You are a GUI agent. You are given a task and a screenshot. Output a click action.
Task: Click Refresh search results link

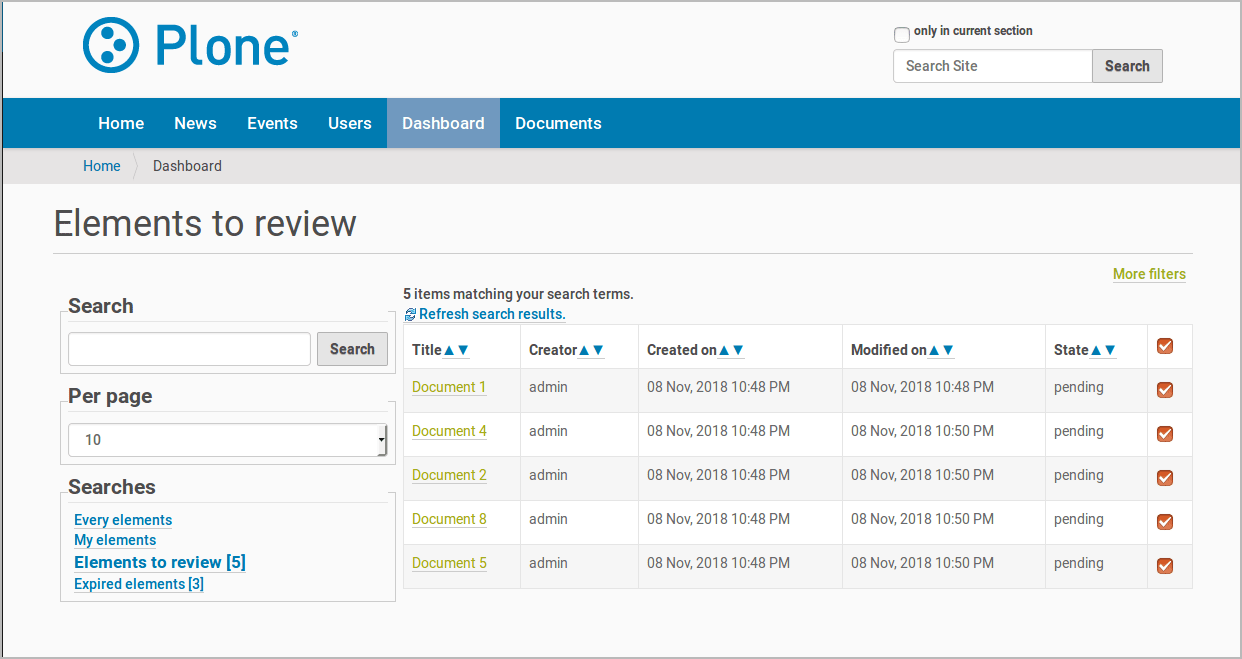point(492,314)
